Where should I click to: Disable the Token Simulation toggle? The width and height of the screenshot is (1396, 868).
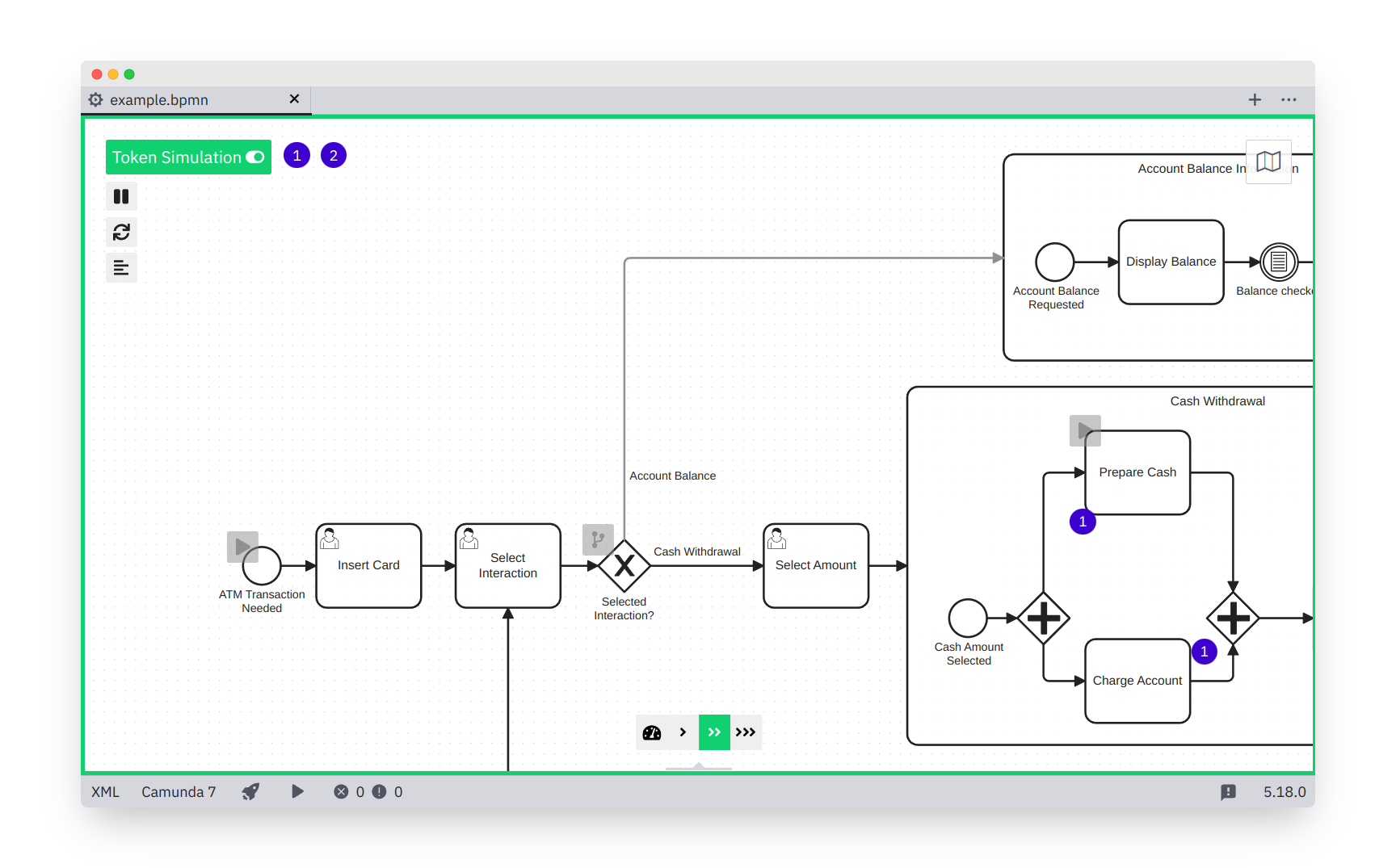(255, 157)
